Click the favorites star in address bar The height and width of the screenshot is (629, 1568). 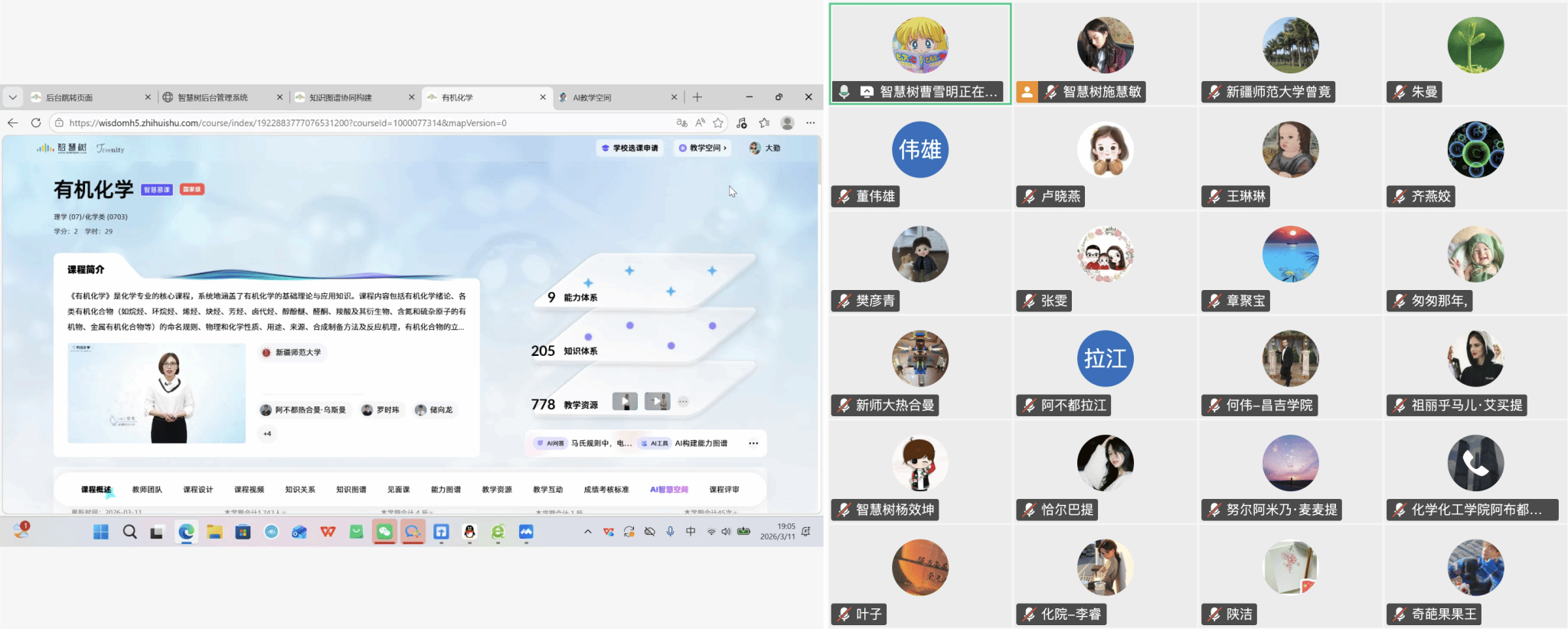[717, 122]
